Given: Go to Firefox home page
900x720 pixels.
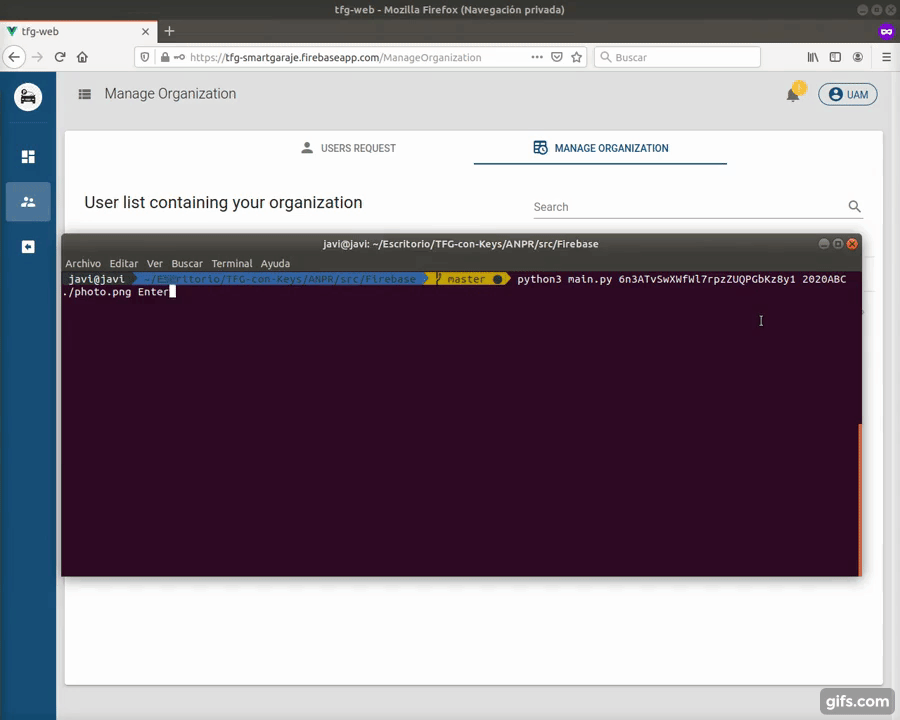Looking at the screenshot, I should tap(82, 58).
